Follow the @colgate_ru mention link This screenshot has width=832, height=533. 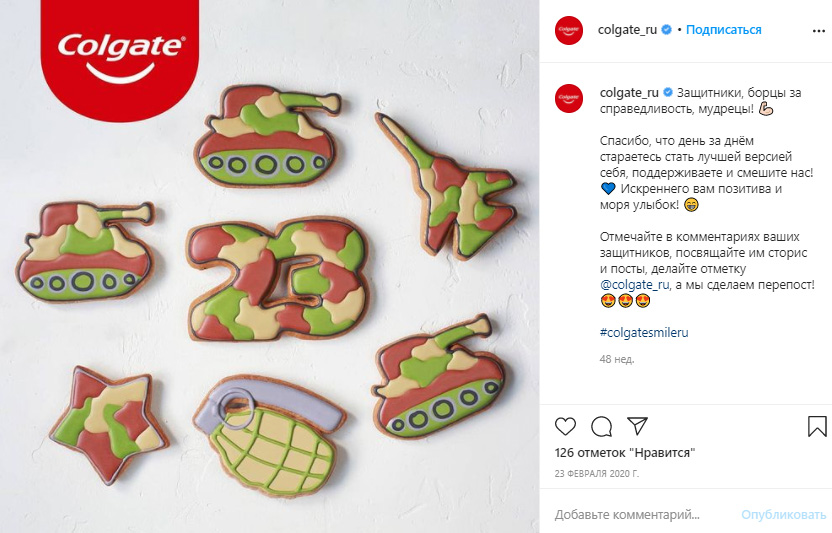635,285
